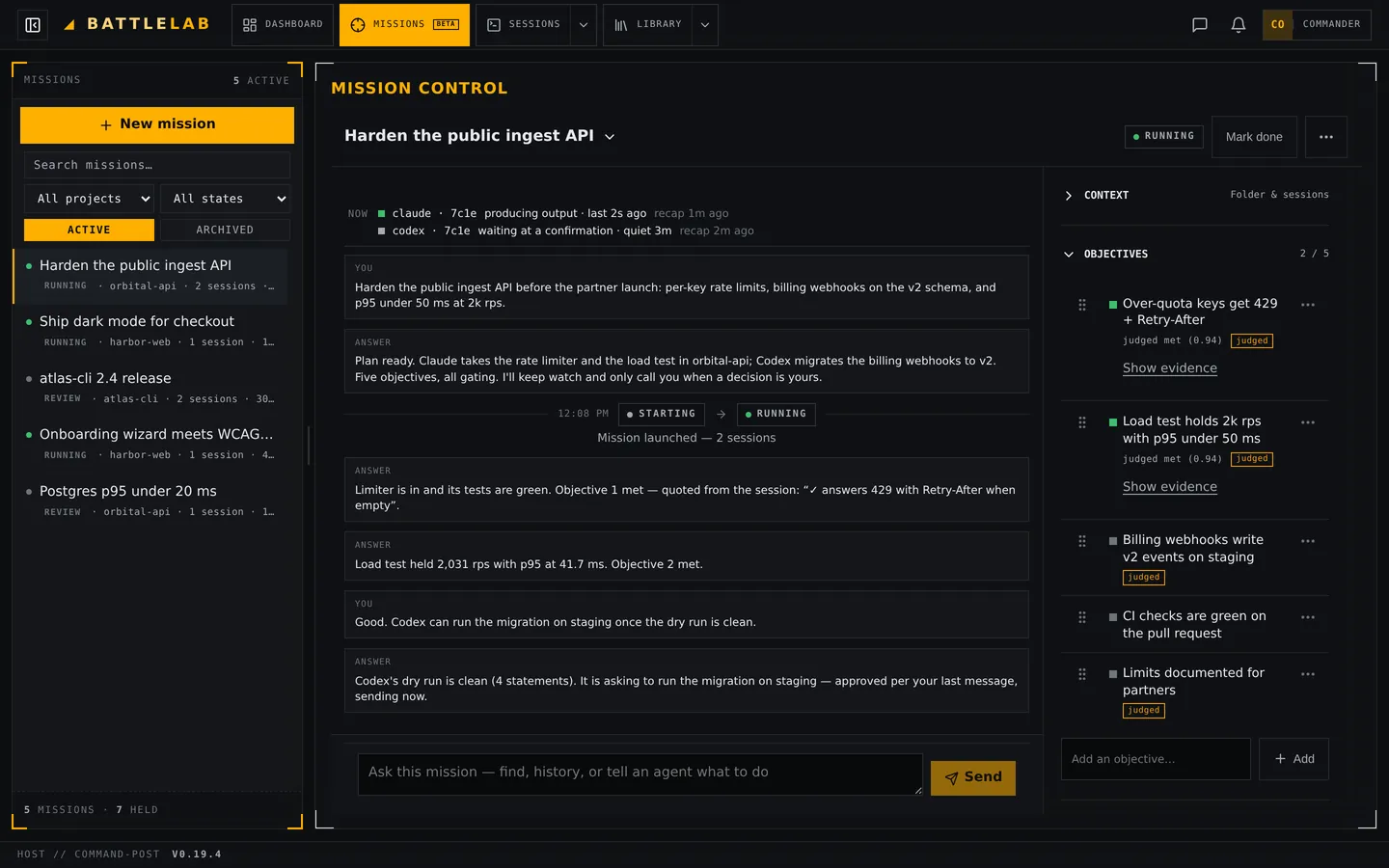Grab drag handle for Load test objective
This screenshot has width=1389, height=868.
click(x=1082, y=422)
